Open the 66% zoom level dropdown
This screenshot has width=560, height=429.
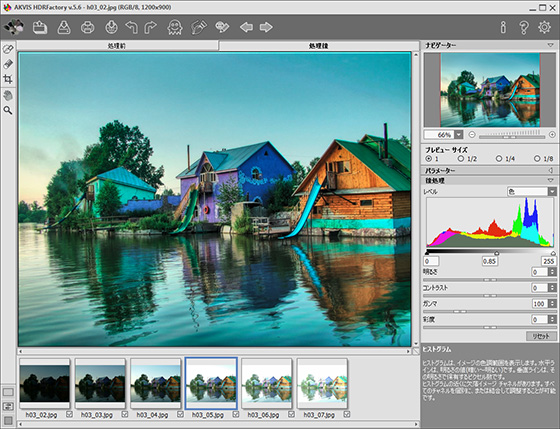click(459, 135)
